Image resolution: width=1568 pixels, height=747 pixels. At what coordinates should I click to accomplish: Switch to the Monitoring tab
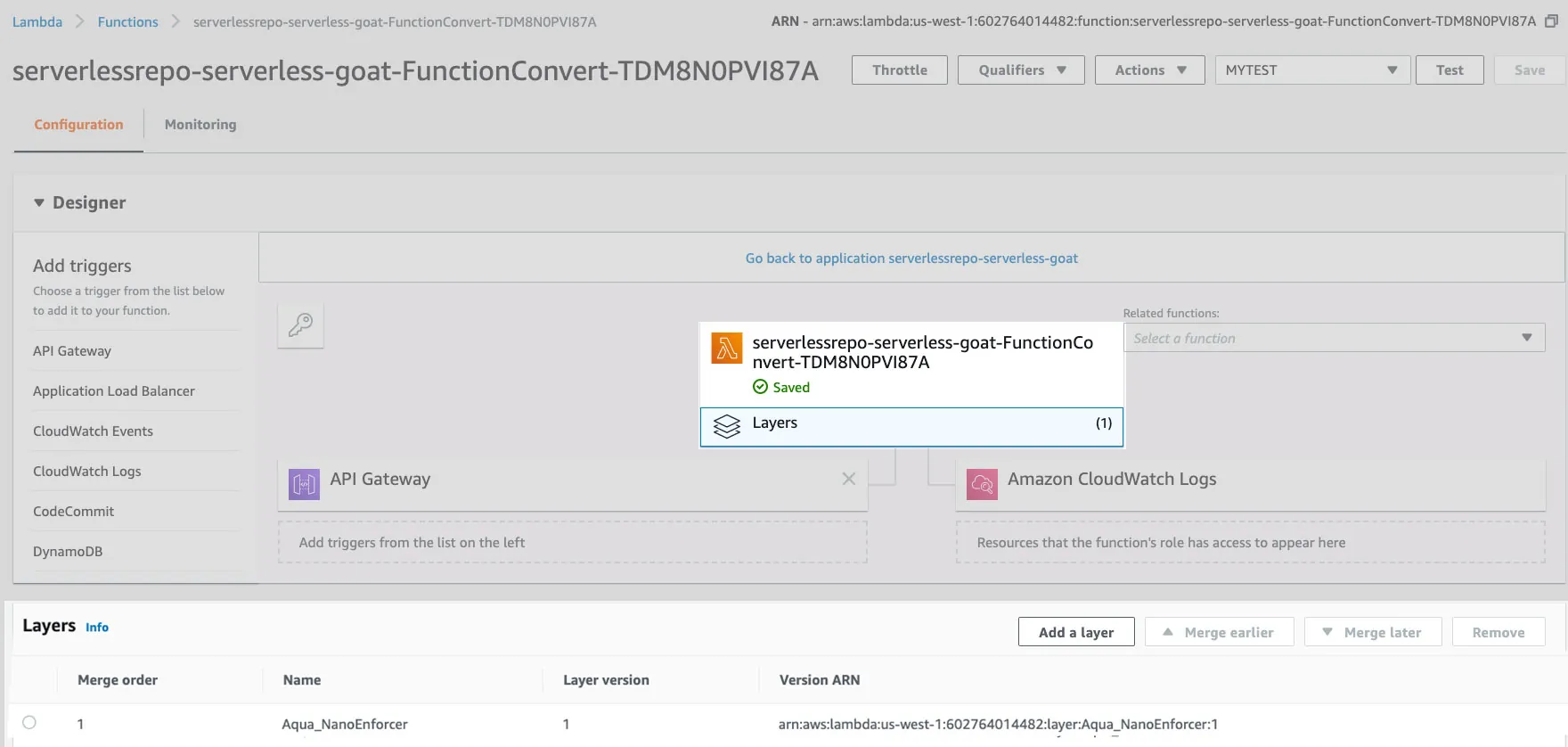point(200,125)
